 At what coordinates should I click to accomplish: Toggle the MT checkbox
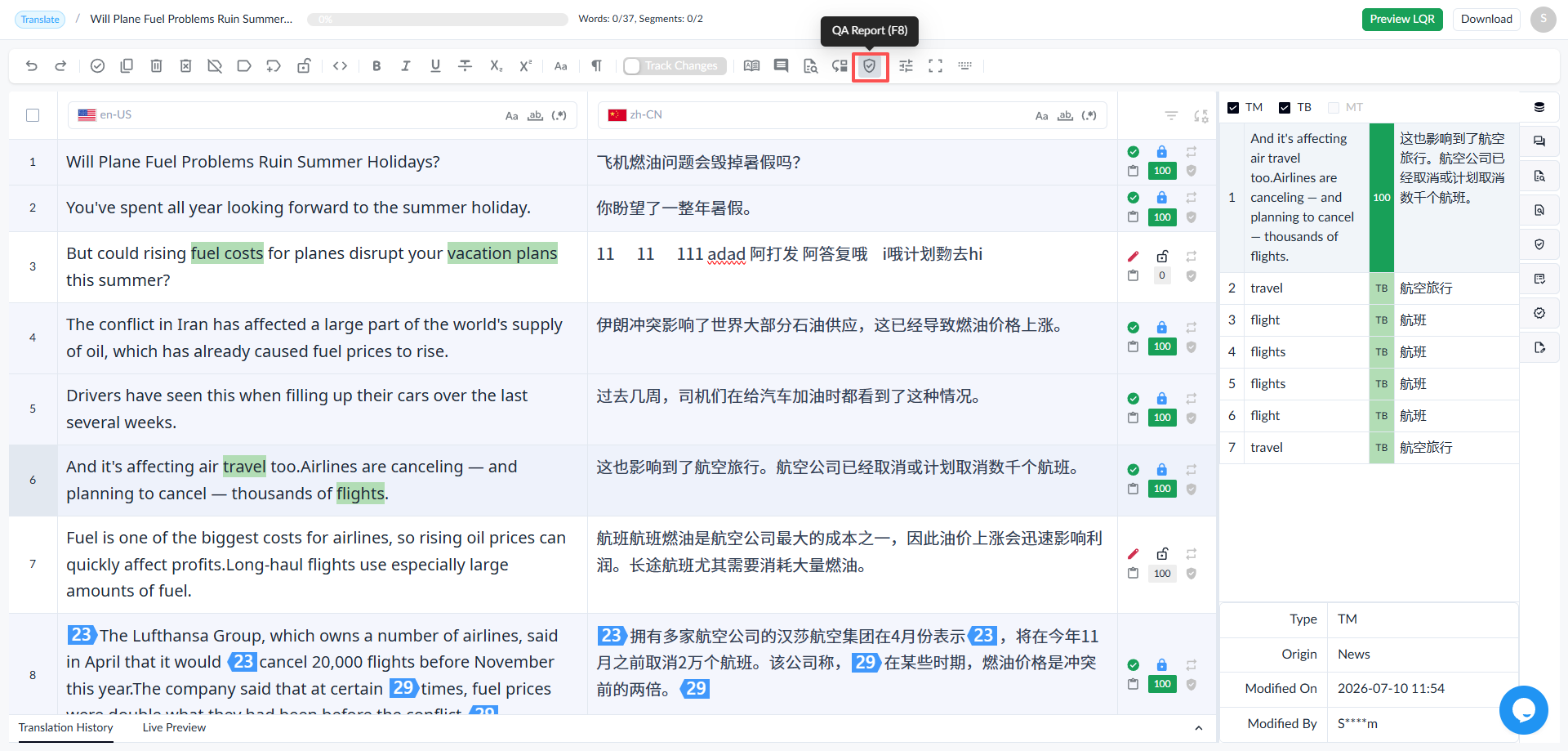pos(1334,108)
